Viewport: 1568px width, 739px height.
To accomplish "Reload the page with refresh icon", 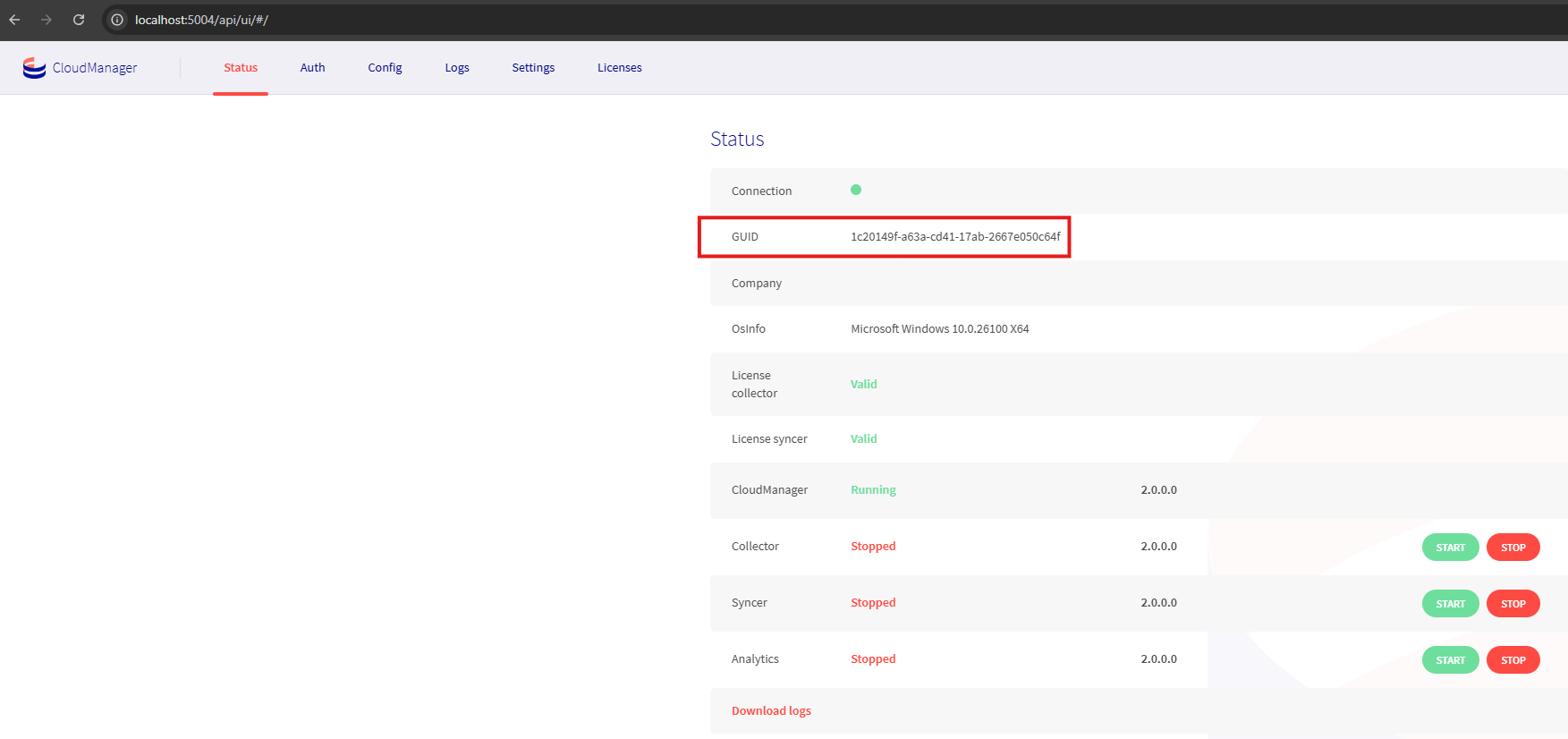I will tap(79, 20).
